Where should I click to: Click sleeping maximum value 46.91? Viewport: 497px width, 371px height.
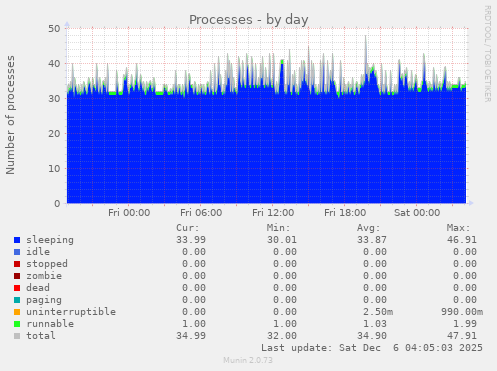click(462, 240)
